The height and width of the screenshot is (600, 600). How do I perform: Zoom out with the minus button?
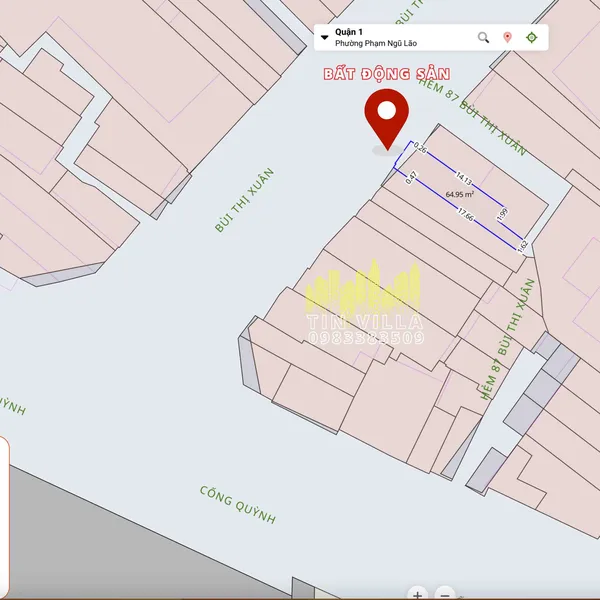(x=445, y=594)
